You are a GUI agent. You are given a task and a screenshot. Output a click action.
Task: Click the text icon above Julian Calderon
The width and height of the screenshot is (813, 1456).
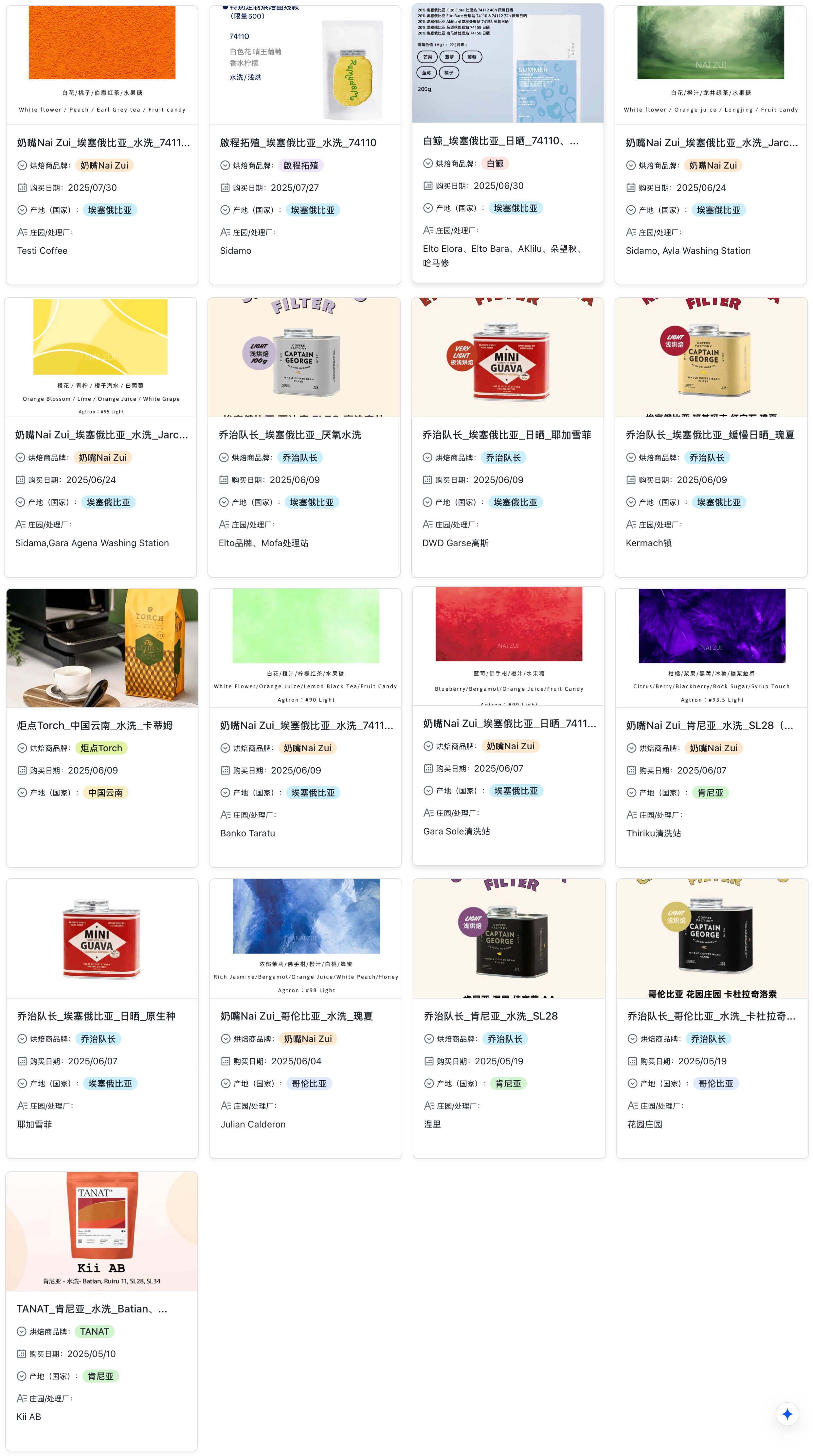[x=226, y=1106]
